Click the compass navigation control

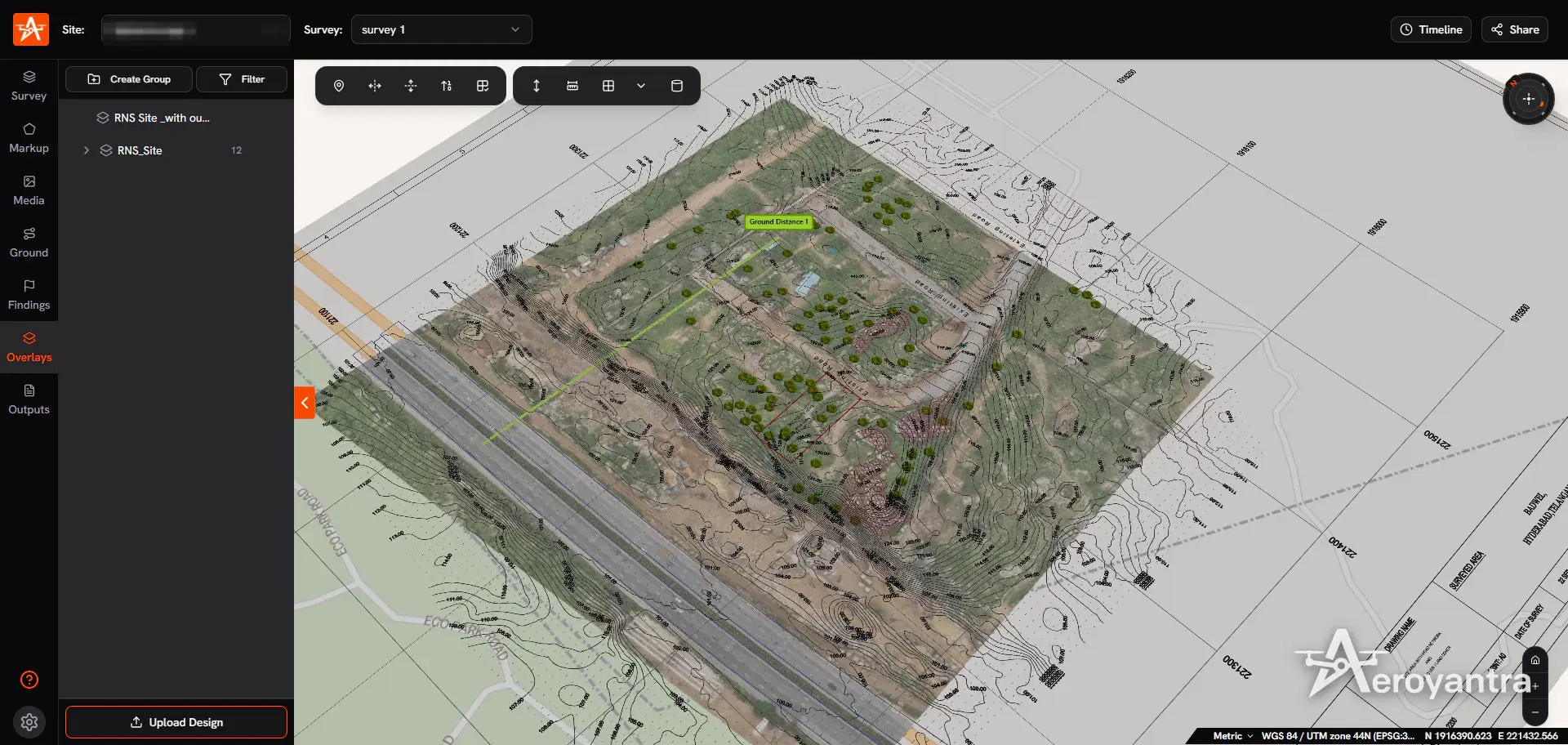tap(1528, 99)
